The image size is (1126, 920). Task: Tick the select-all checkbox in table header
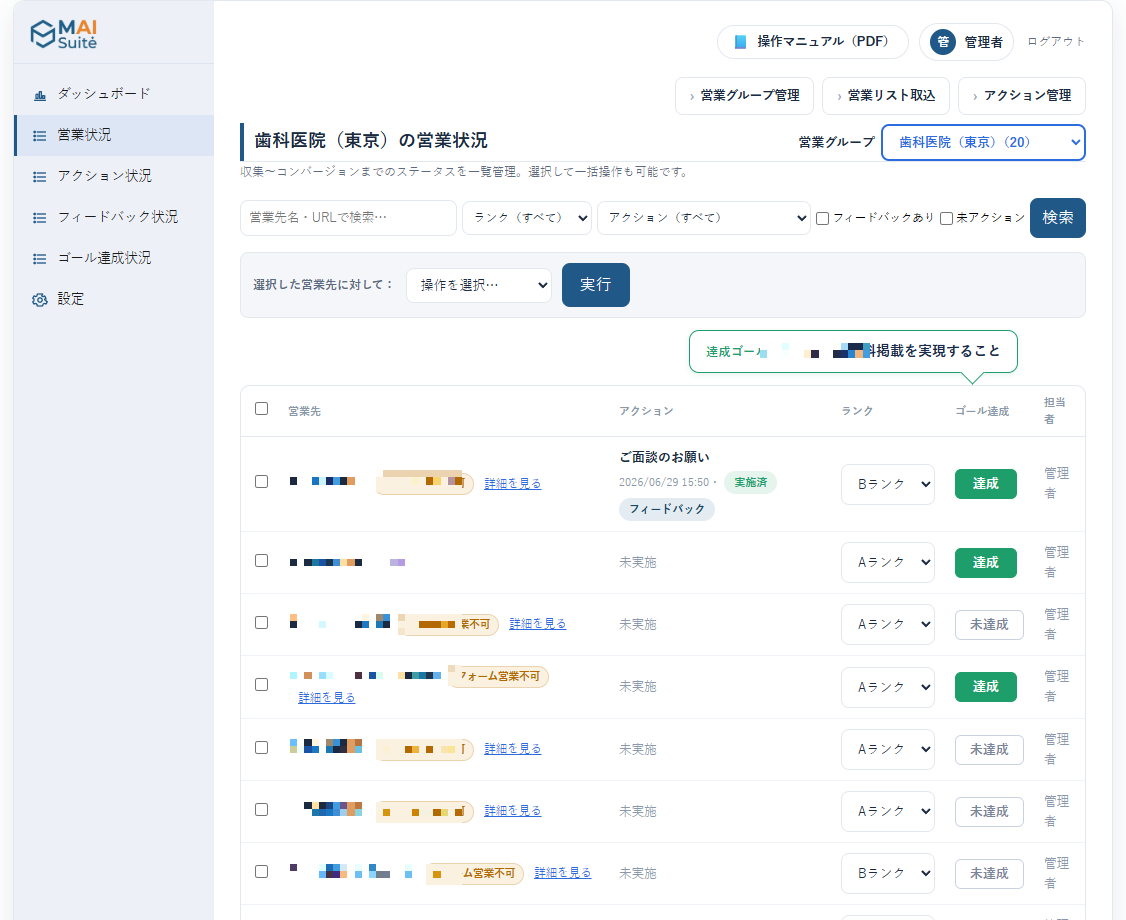pyautogui.click(x=261, y=409)
